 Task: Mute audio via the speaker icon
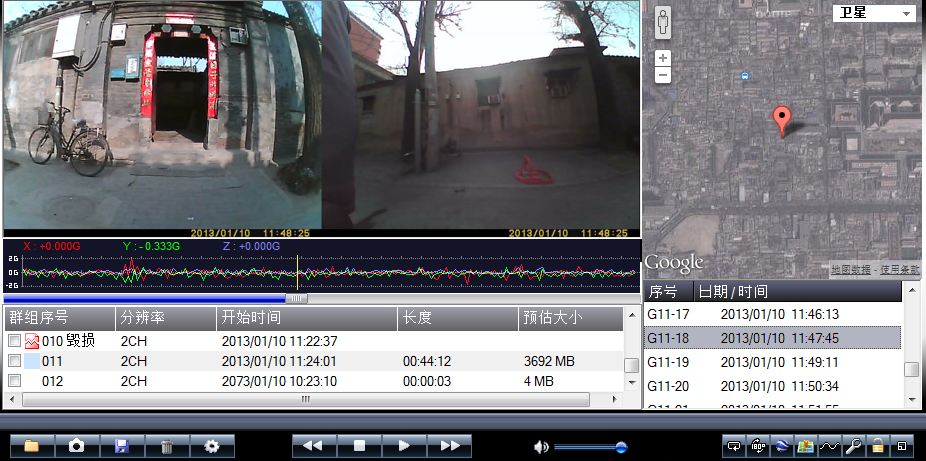(541, 447)
